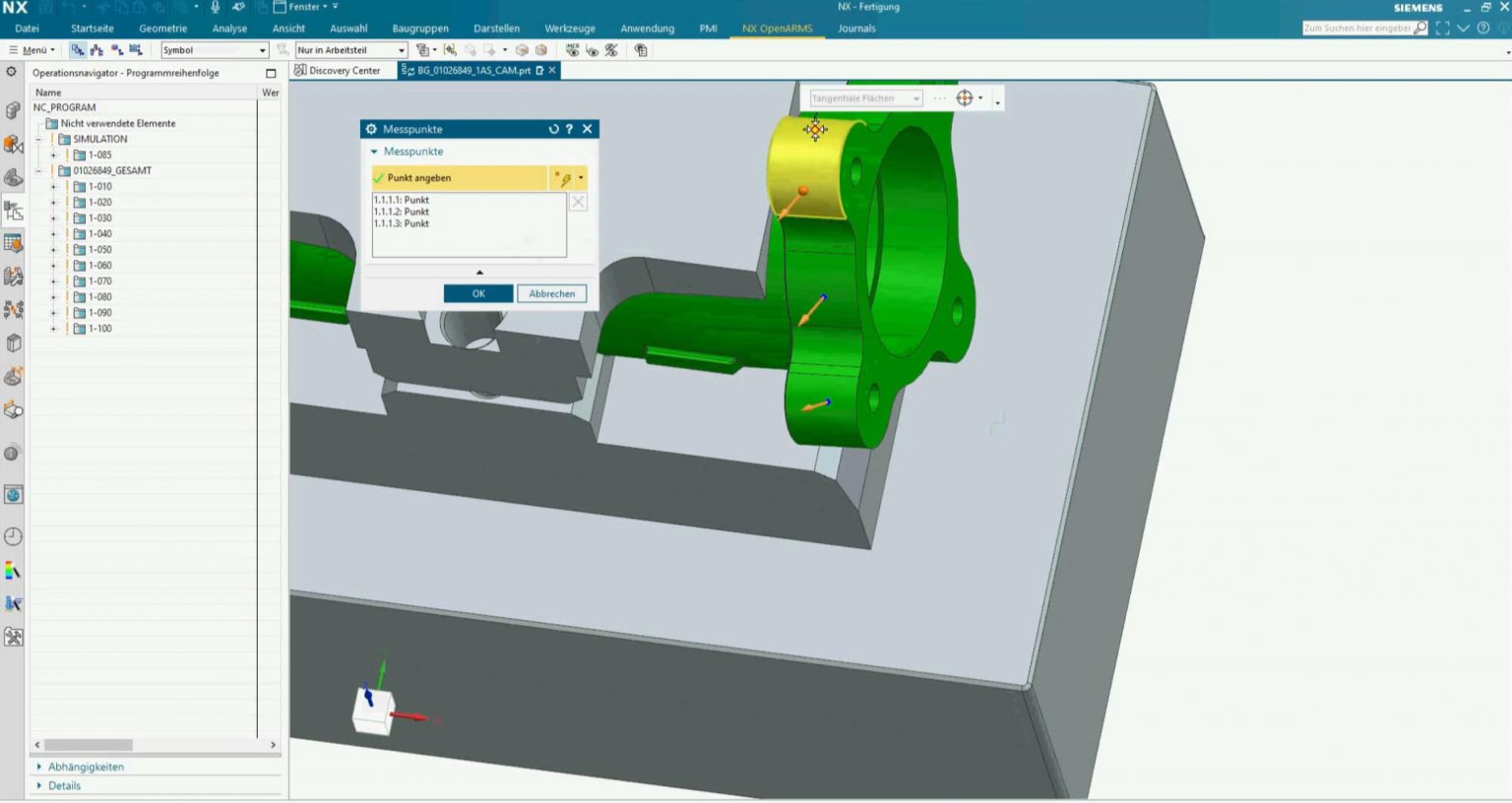Activate the clock icon in the left sidebar
The height and width of the screenshot is (803, 1512).
click(13, 534)
